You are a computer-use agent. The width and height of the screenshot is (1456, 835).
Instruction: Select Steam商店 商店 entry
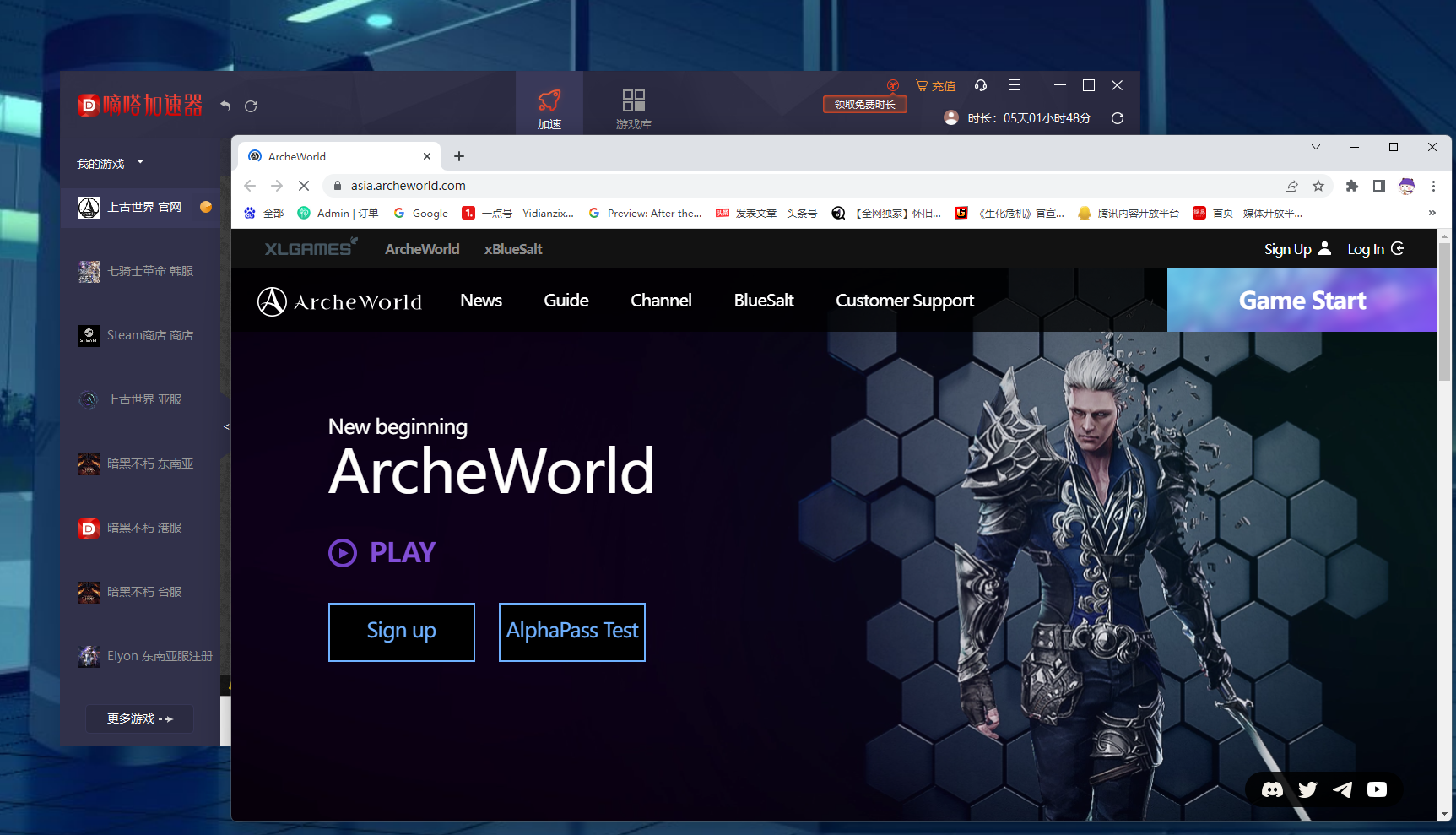(141, 335)
